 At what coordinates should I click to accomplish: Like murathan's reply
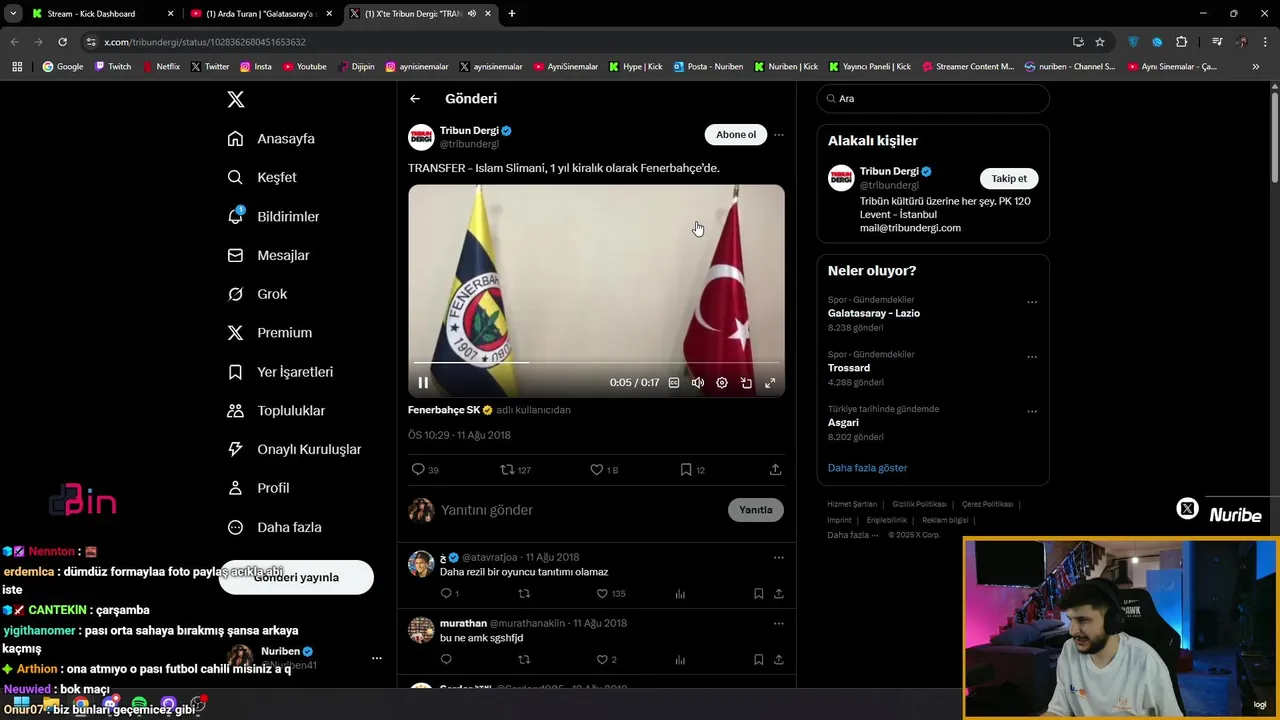pos(606,659)
